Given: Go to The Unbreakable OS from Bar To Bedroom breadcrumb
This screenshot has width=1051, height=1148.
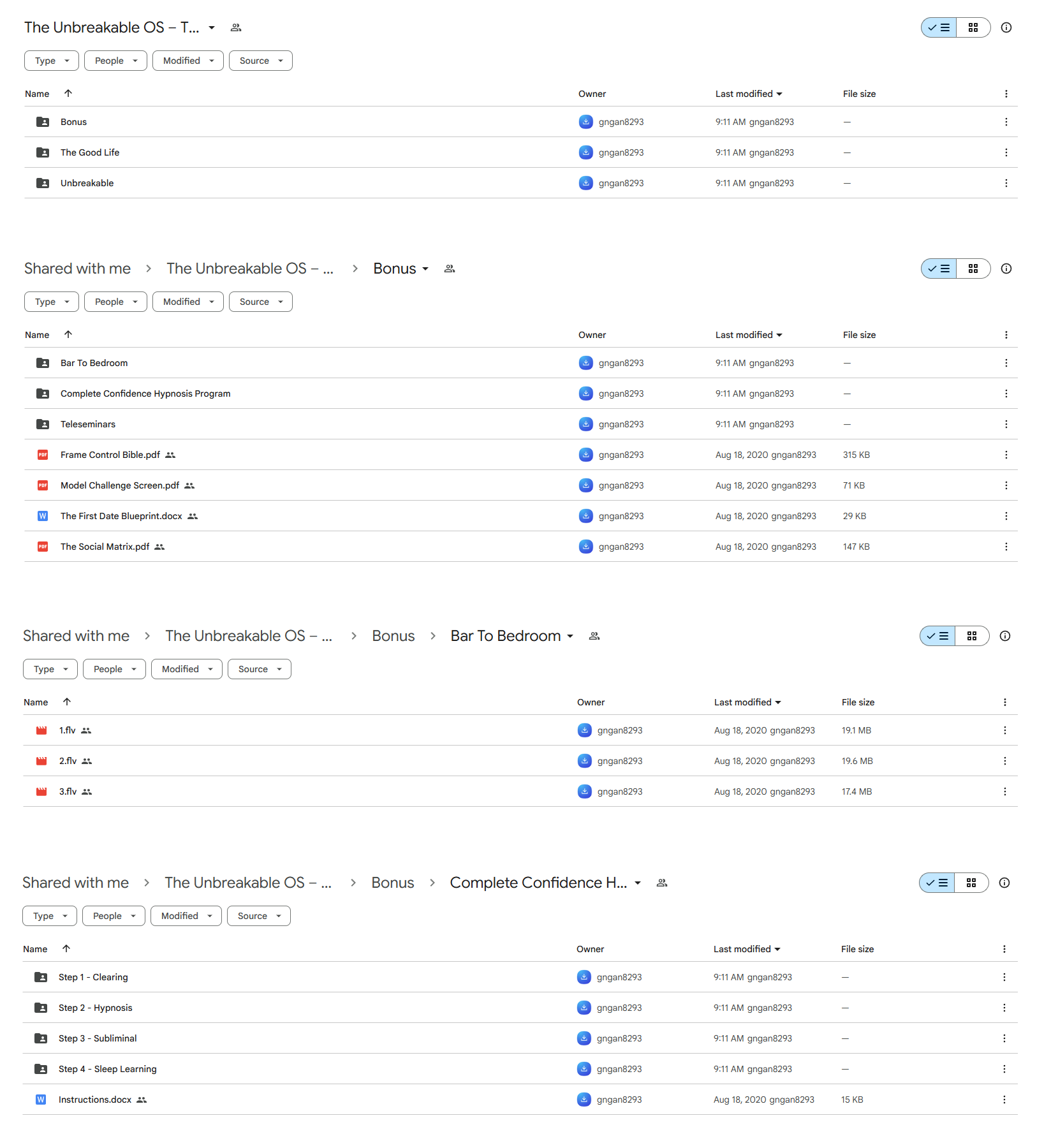Looking at the screenshot, I should click(x=249, y=636).
